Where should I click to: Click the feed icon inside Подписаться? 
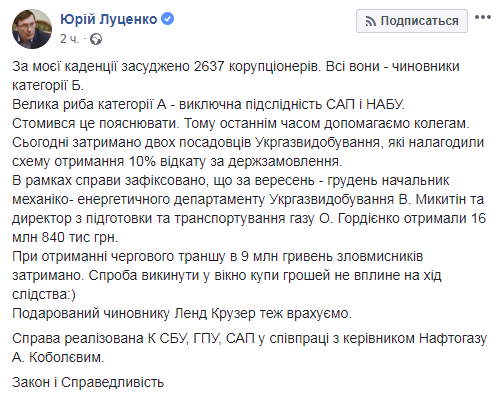370,22
